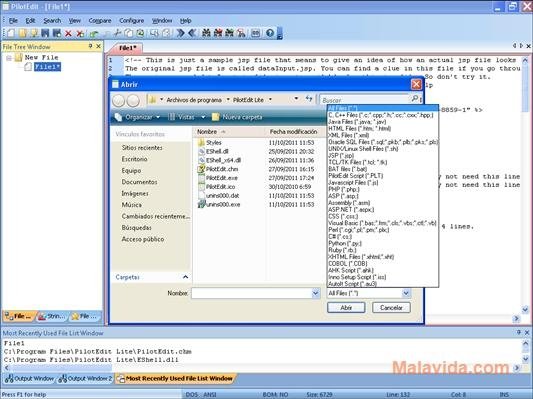The width and height of the screenshot is (533, 399).
Task: Expand the Carpetas folders pane
Action: pyautogui.click(x=185, y=277)
